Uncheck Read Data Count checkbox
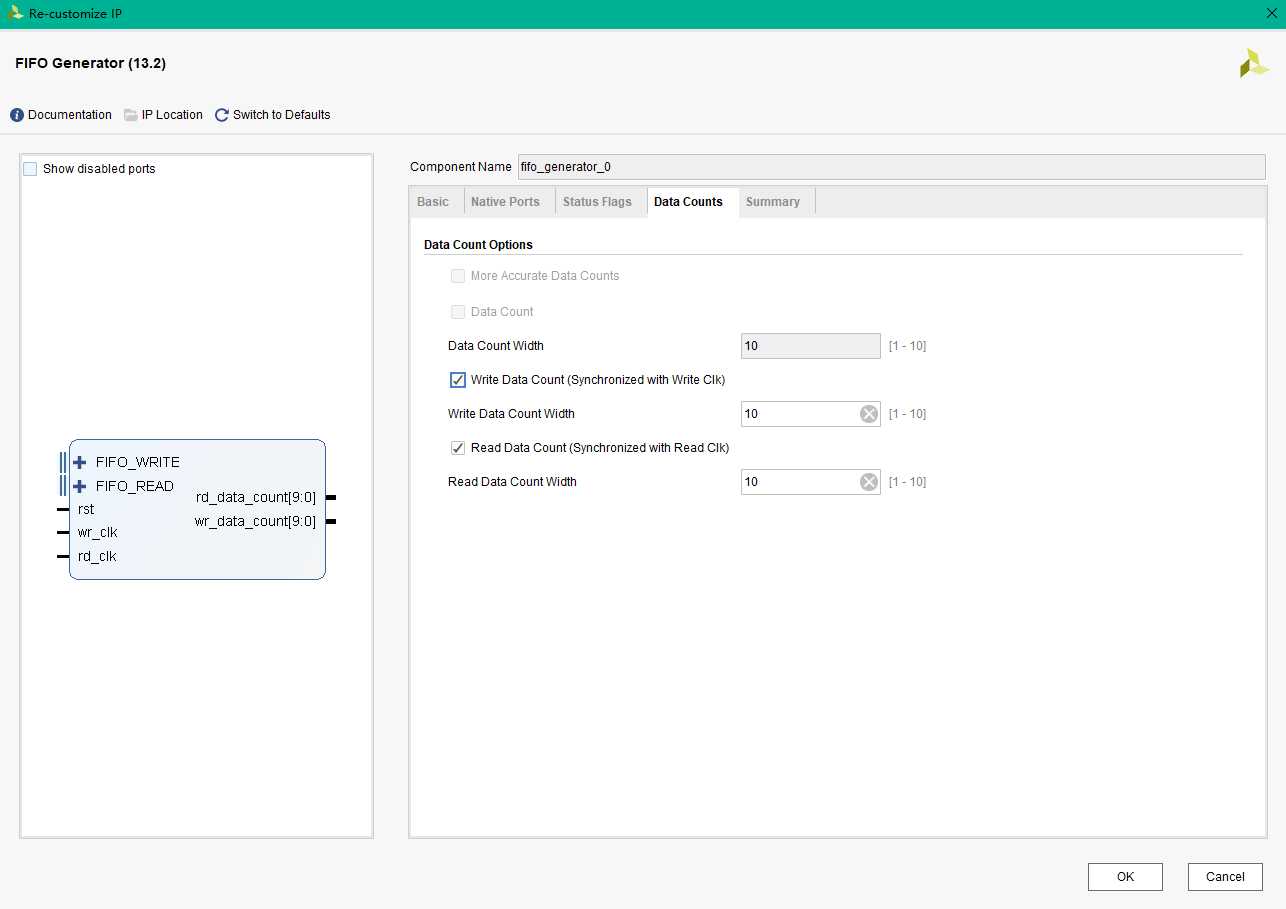This screenshot has height=909, width=1286. point(458,448)
